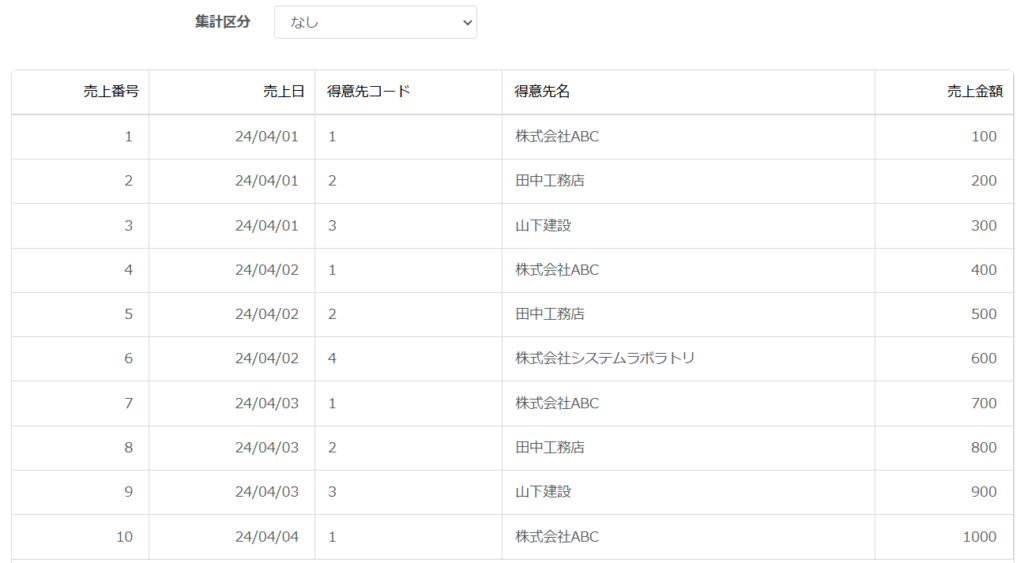Click the 売上日 column header
Screen dimensions: 1024x563
coord(232,92)
